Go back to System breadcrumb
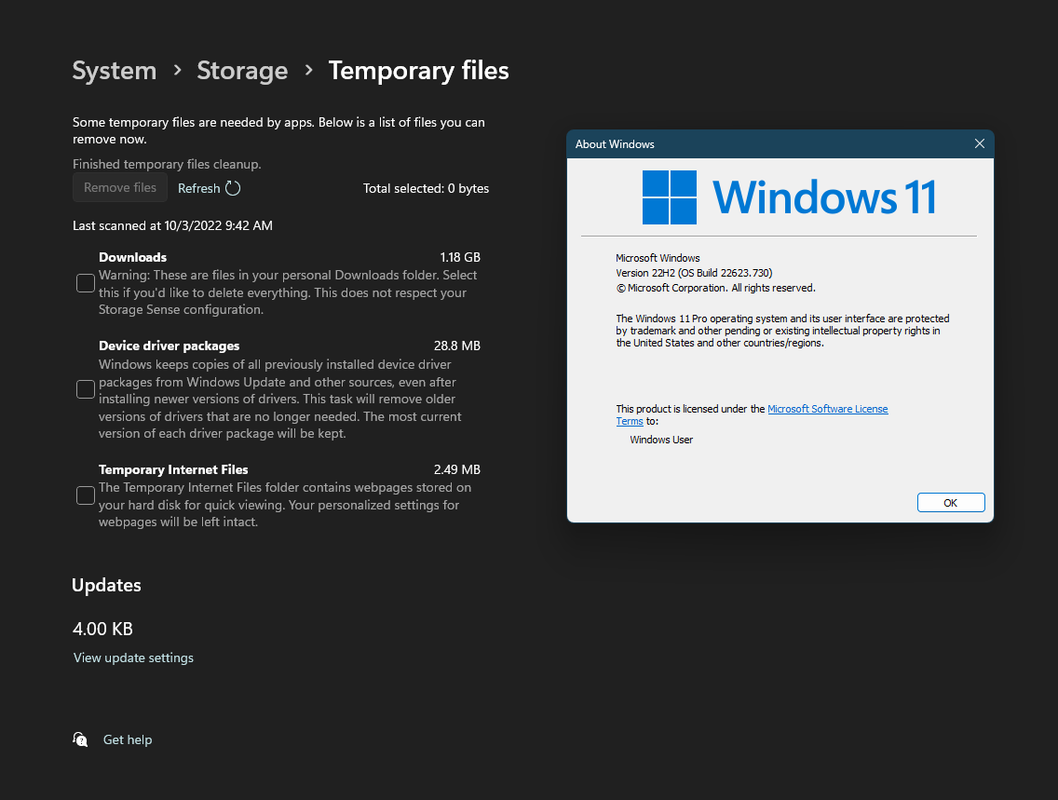 point(114,71)
